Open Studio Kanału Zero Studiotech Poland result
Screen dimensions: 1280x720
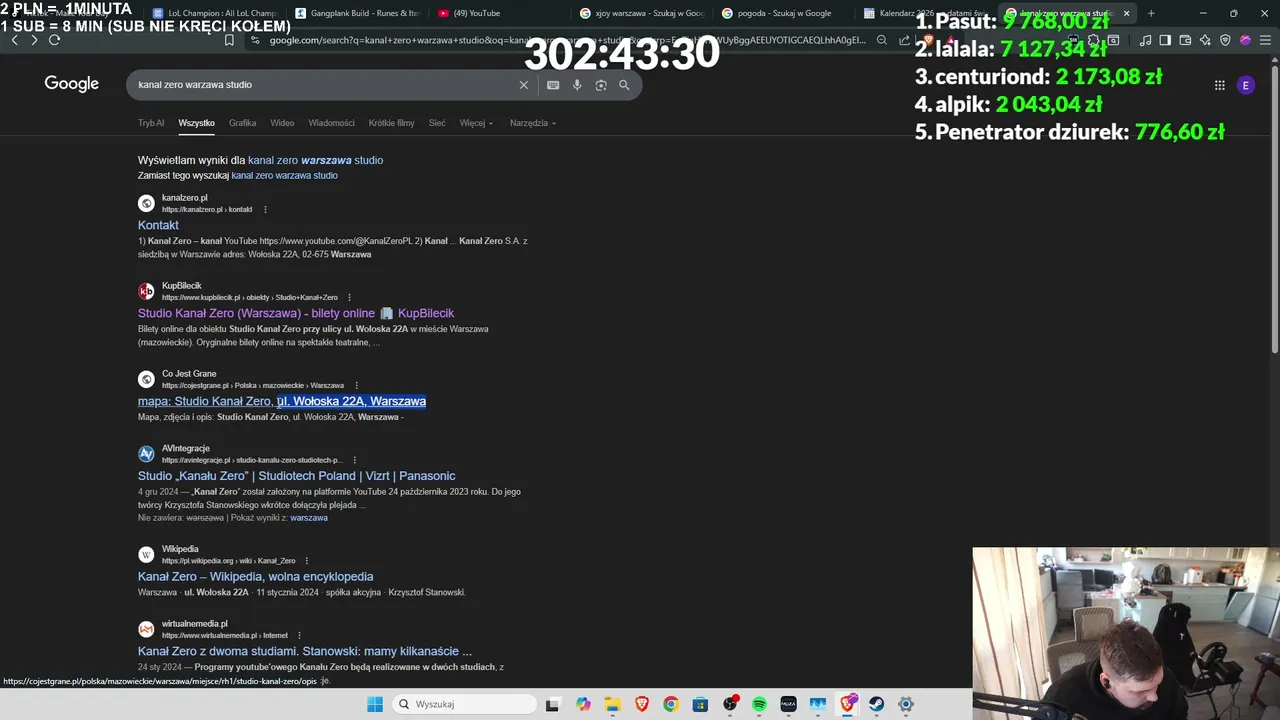coord(297,476)
